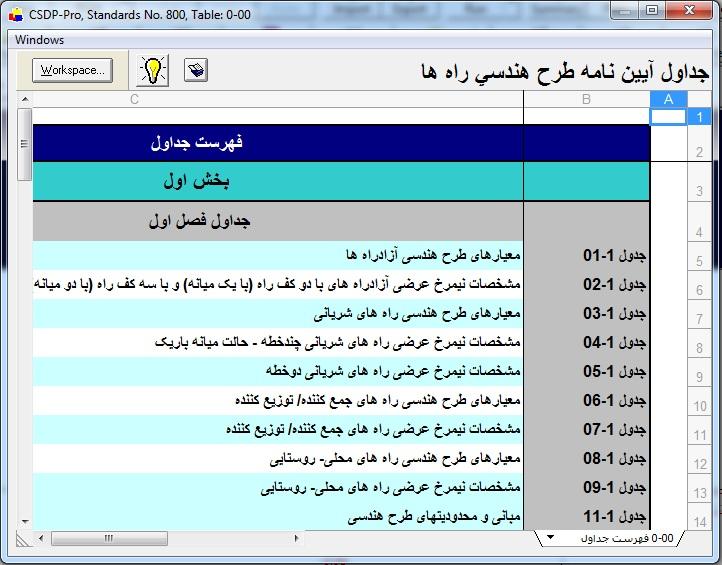Click the vertical scrollbar up arrow
722x565 pixels.
[x=25, y=99]
